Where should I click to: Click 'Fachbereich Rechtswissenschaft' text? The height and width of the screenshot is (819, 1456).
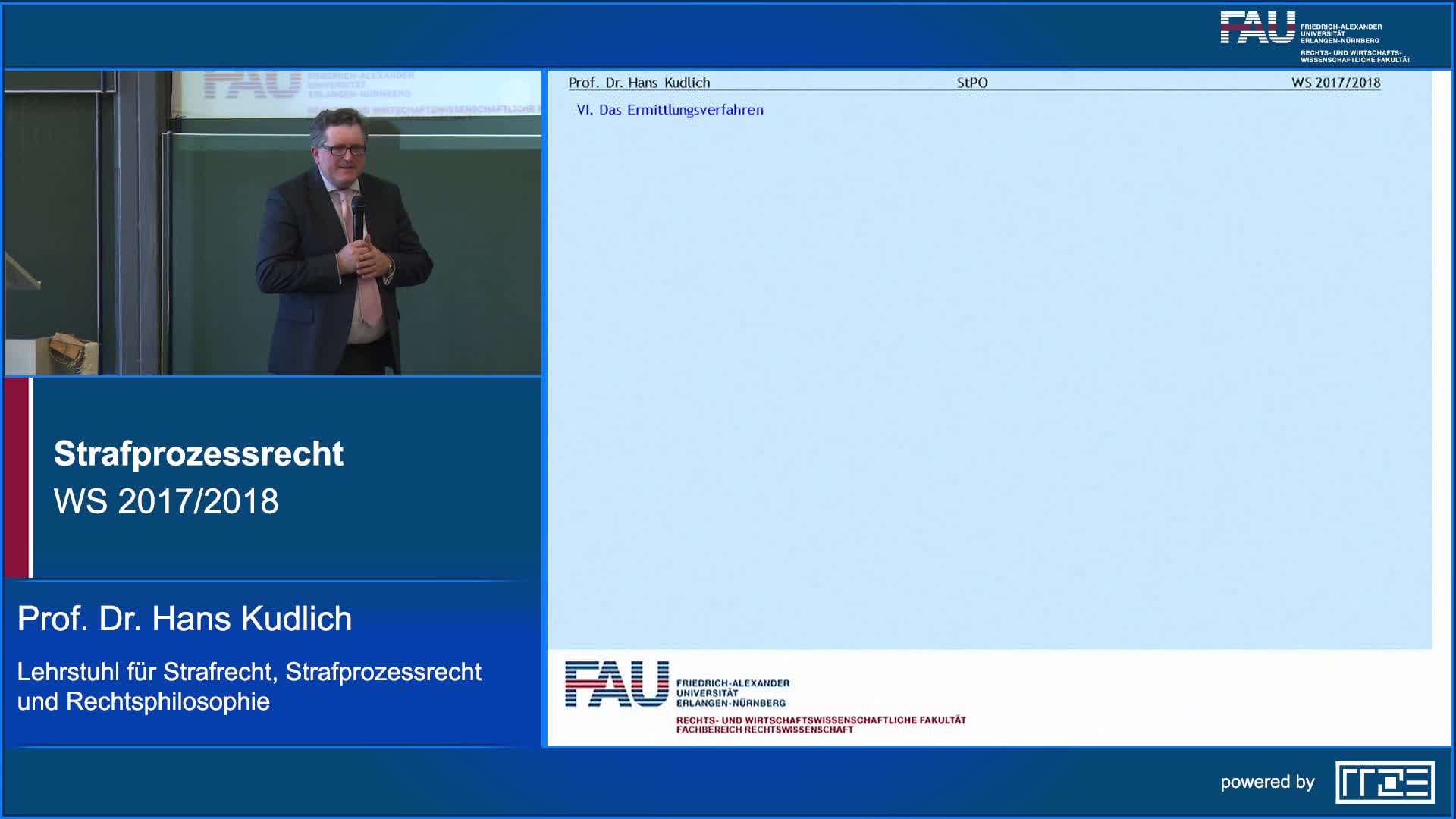(x=764, y=730)
